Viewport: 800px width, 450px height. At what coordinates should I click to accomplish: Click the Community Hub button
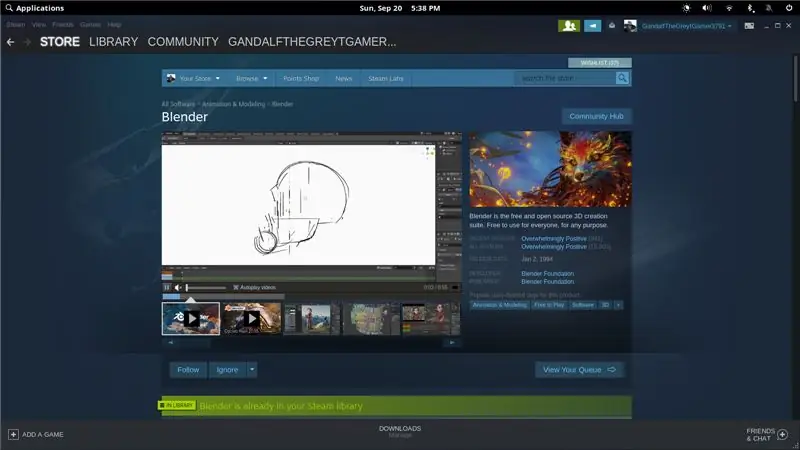coord(596,116)
